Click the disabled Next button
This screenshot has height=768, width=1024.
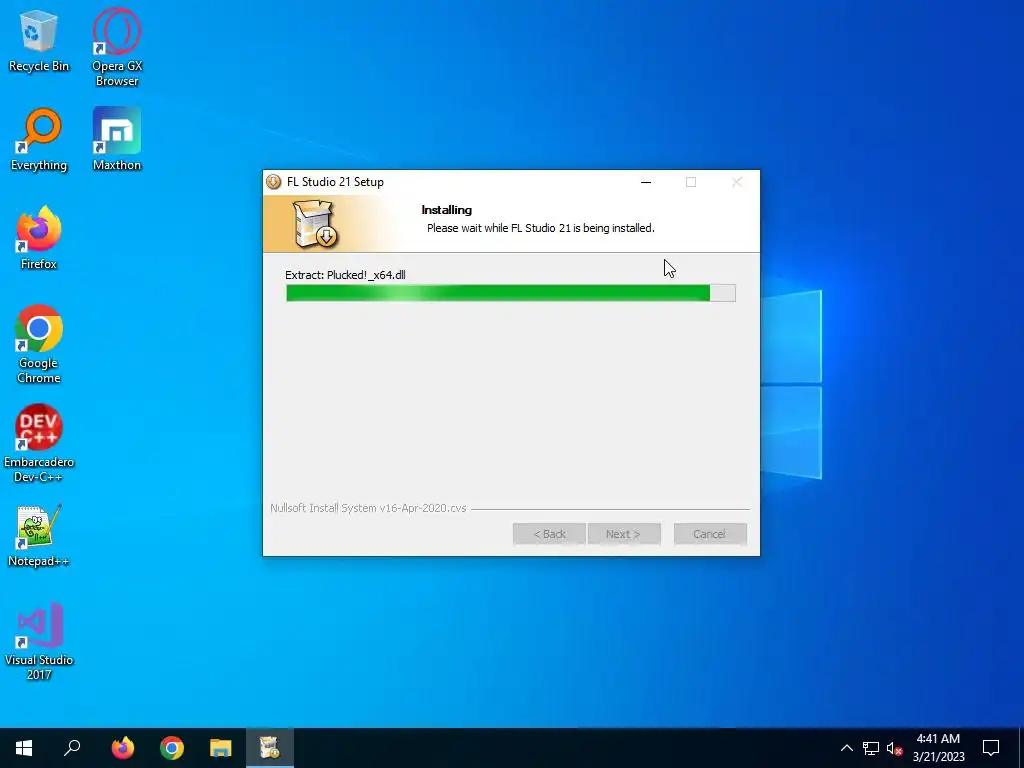pos(624,534)
